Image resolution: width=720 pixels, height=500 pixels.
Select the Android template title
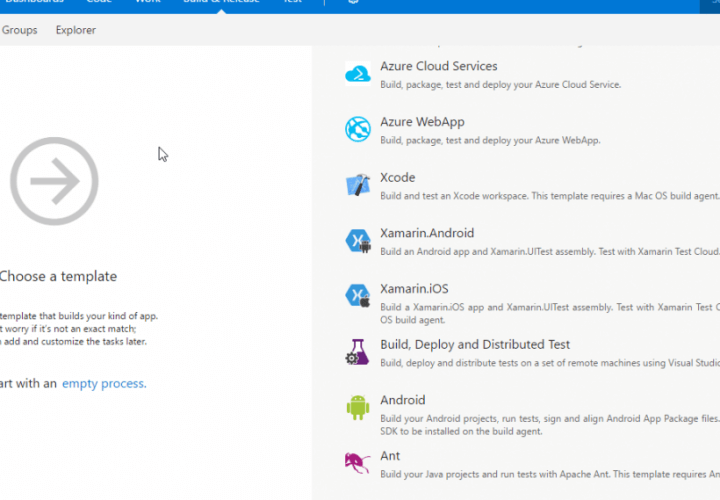[403, 400]
